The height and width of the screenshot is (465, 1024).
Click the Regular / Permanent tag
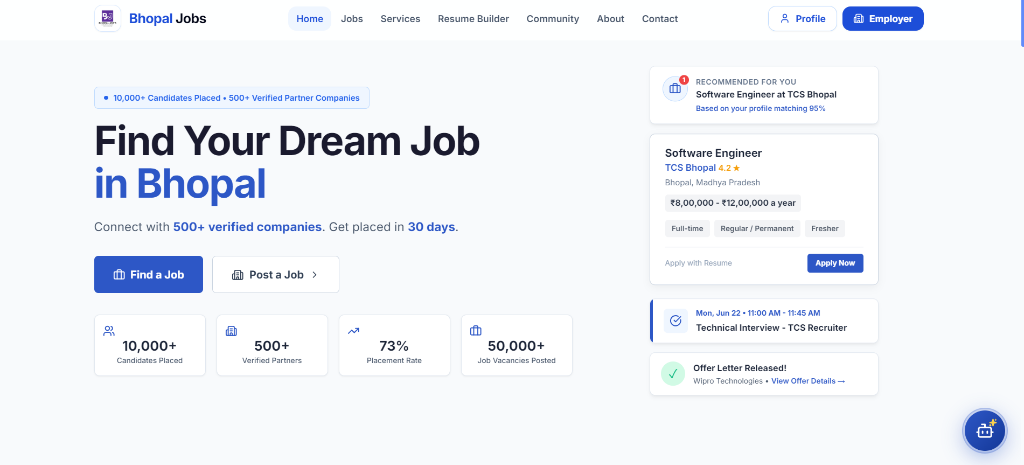758,229
